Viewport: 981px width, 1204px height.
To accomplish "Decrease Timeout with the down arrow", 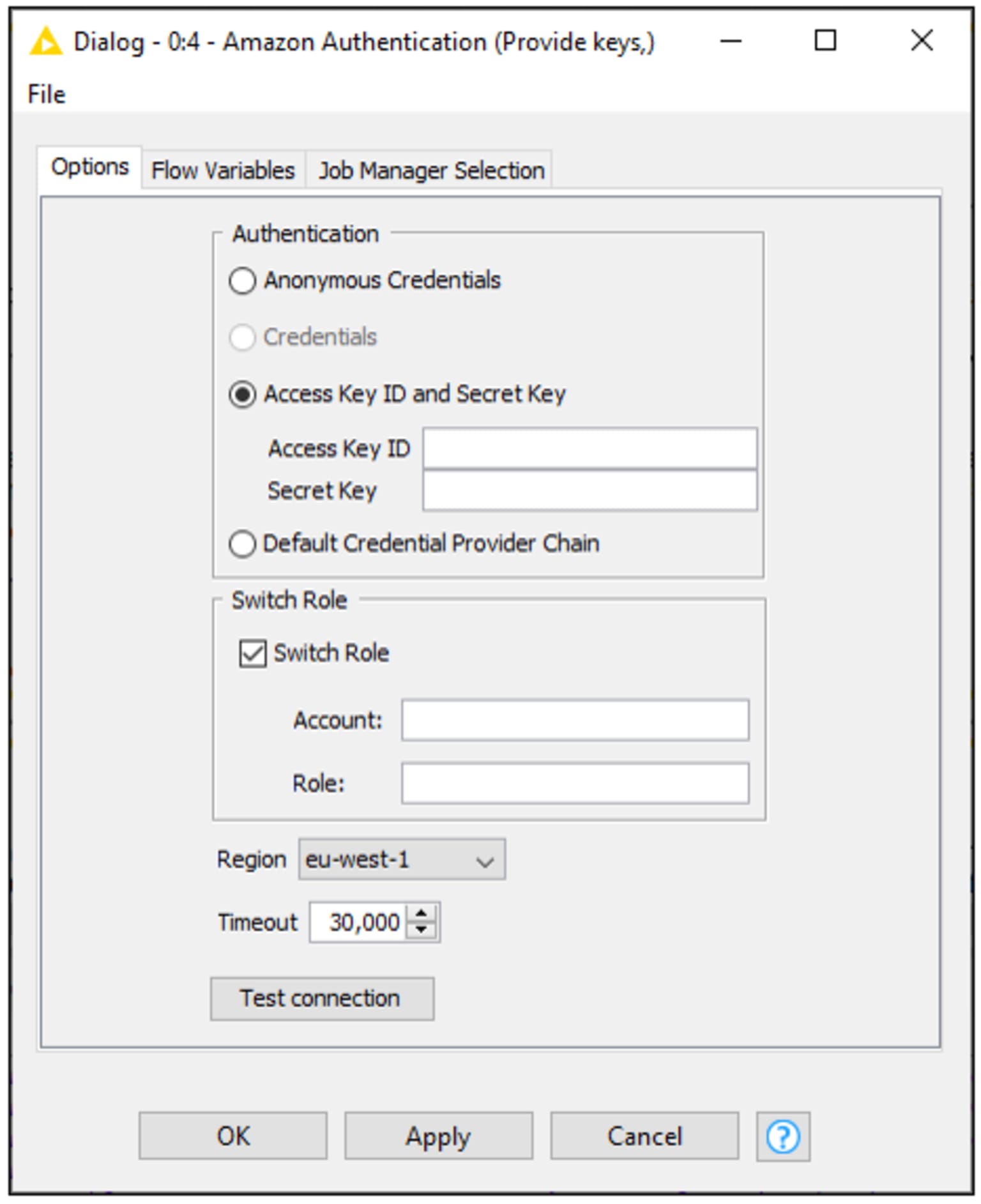I will pyautogui.click(x=422, y=931).
